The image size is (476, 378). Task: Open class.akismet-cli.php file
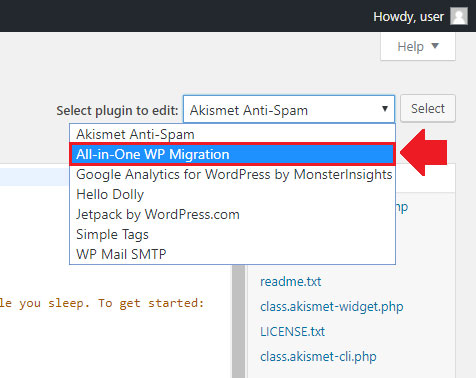(318, 357)
